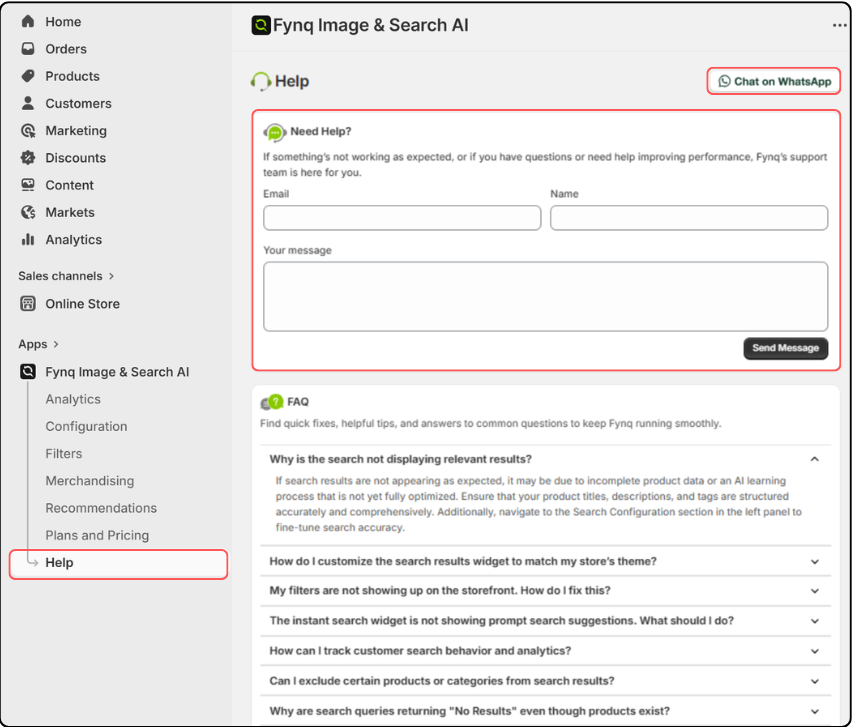Go to Discounts section

76,158
